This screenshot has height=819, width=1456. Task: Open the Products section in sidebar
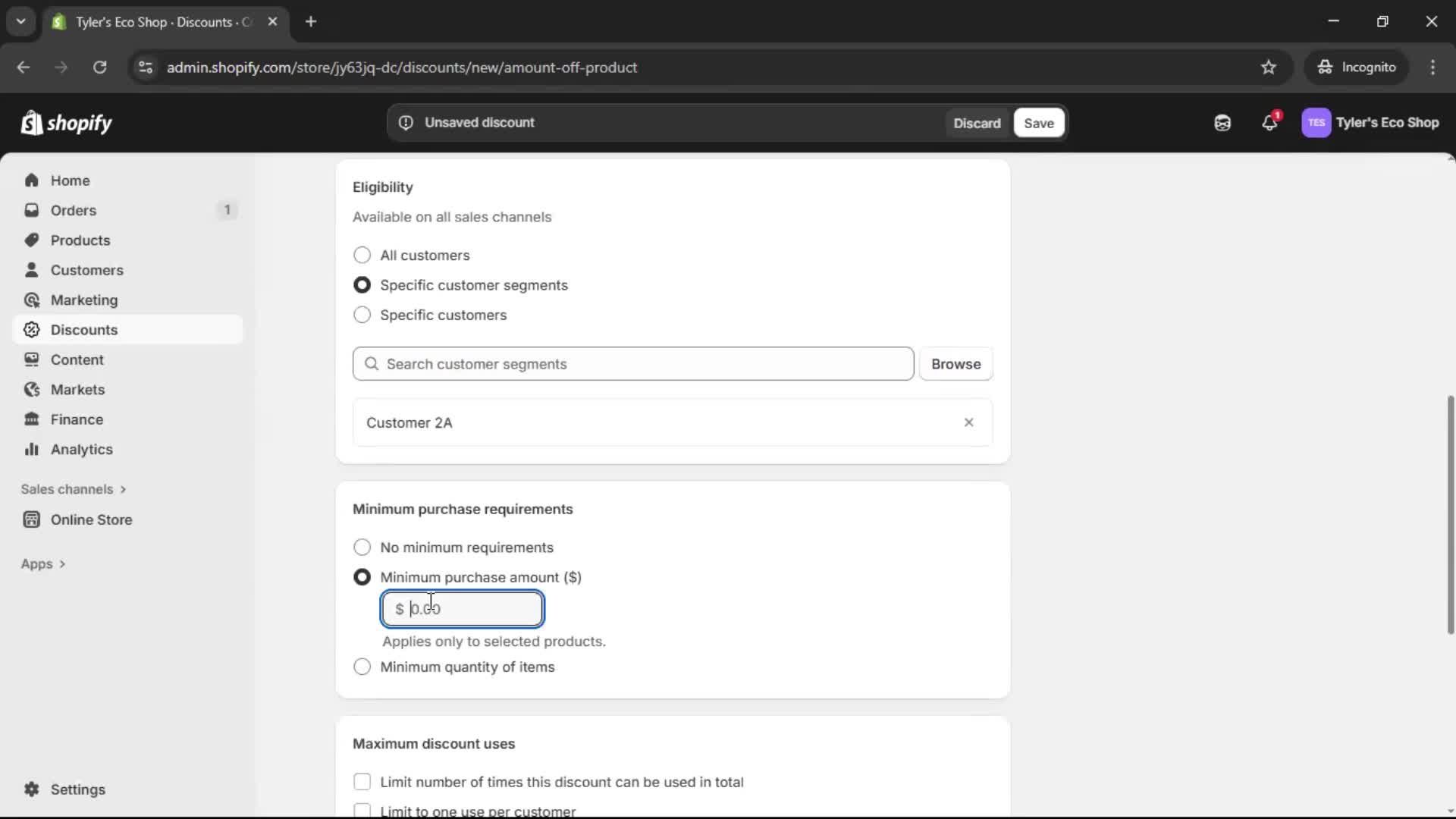click(80, 240)
